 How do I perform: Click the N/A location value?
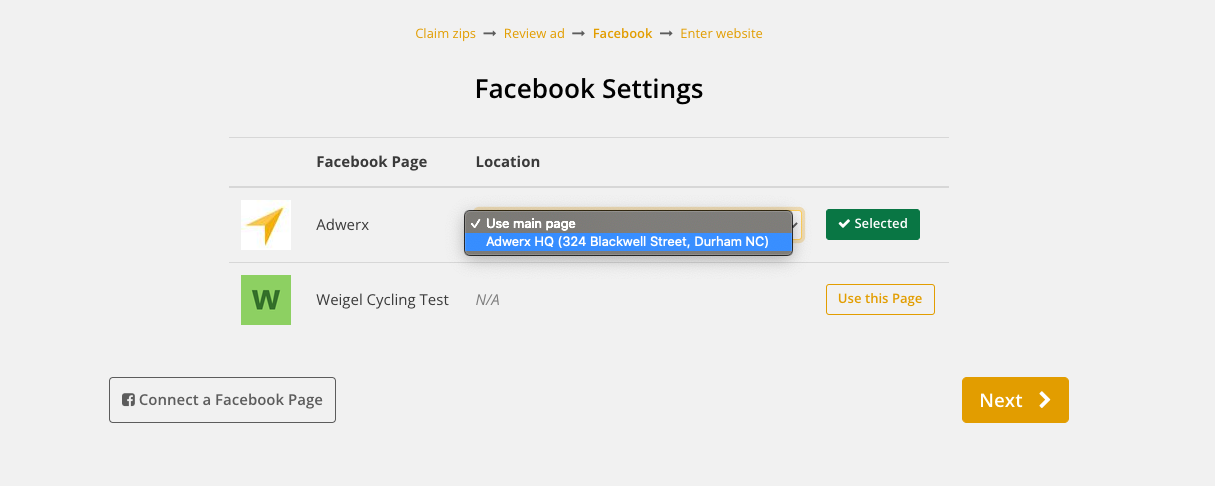coord(487,300)
